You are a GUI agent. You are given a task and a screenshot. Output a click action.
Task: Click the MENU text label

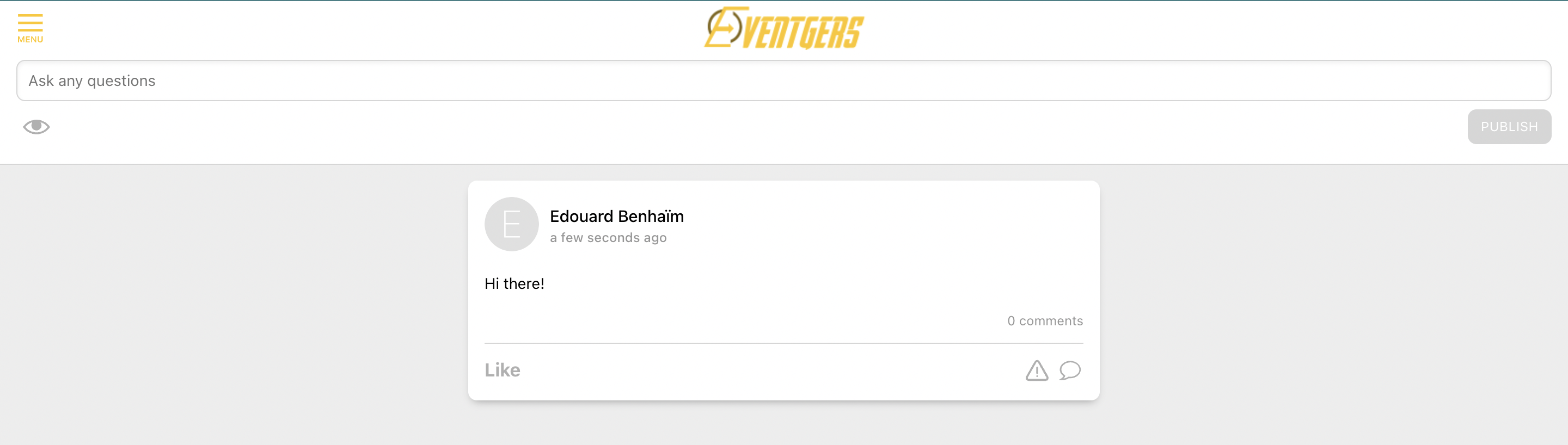point(30,40)
